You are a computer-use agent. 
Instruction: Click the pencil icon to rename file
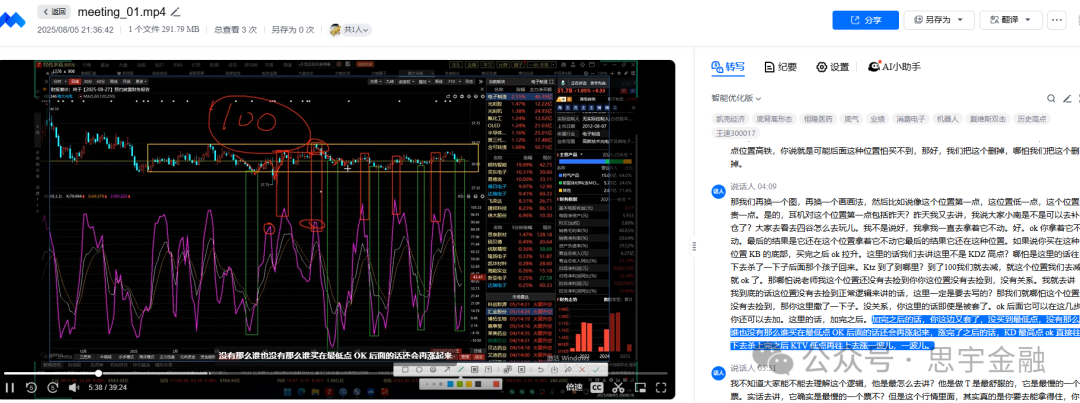(176, 11)
